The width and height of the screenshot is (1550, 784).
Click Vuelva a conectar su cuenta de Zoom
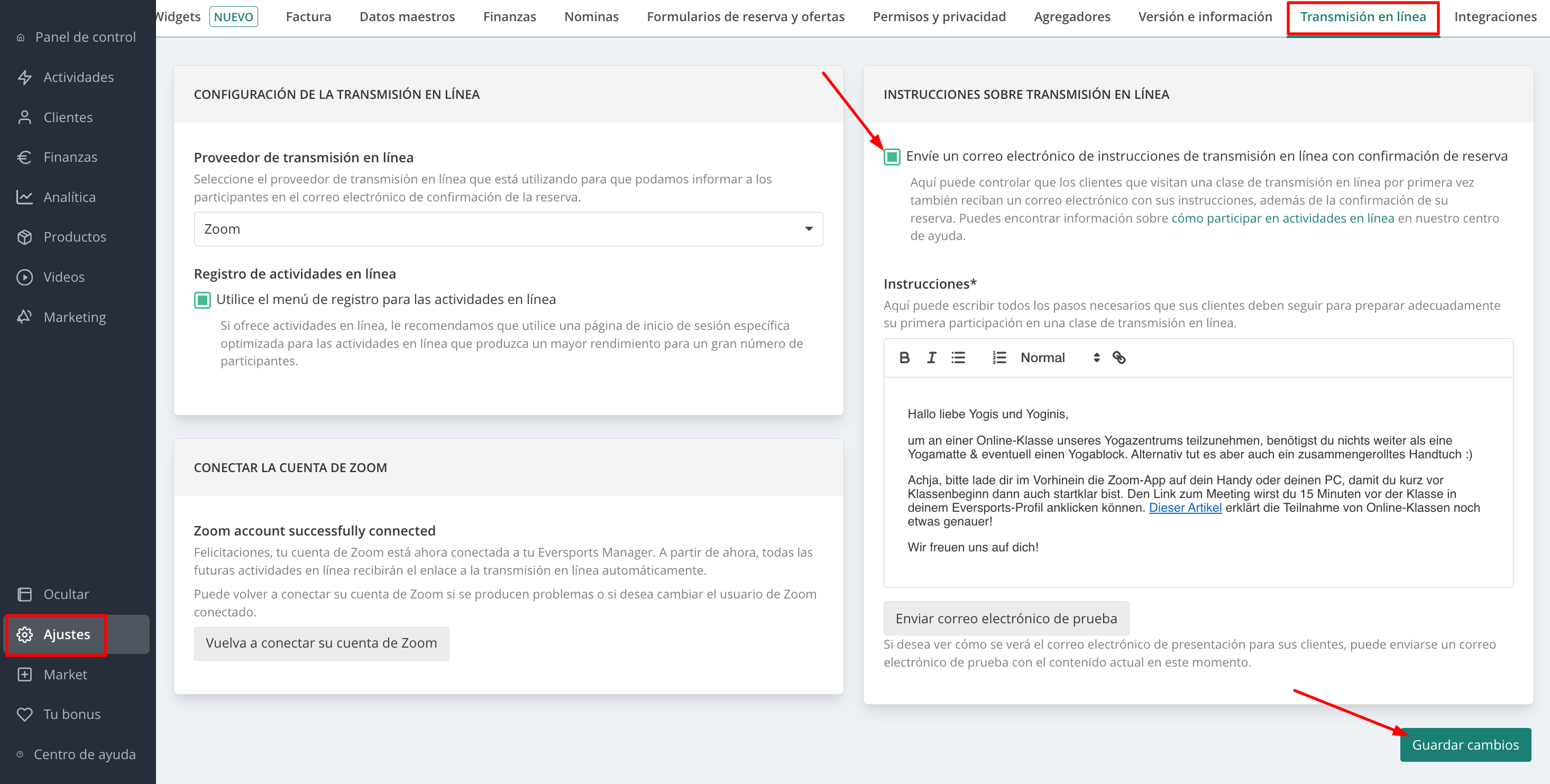click(x=322, y=643)
